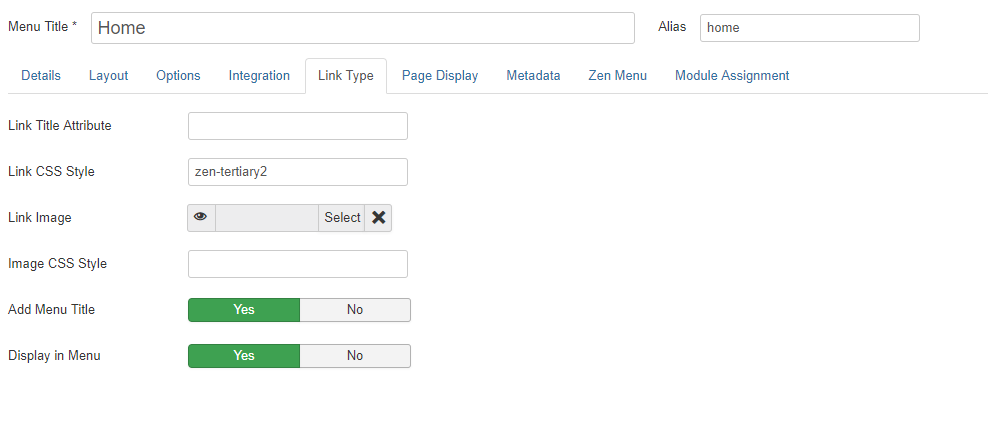
Task: Open the Metadata tab
Action: pos(533,76)
